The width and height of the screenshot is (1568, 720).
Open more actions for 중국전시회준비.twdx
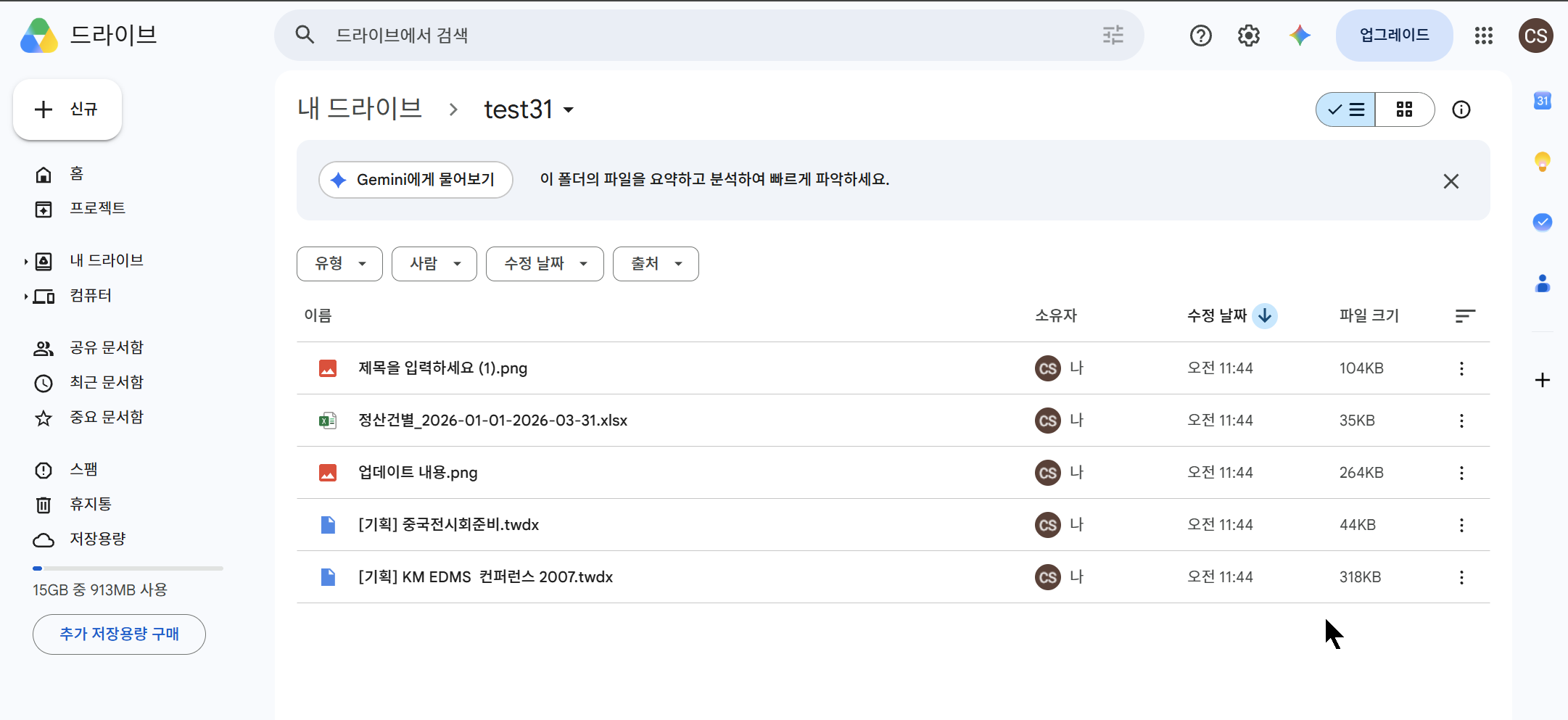click(1461, 525)
